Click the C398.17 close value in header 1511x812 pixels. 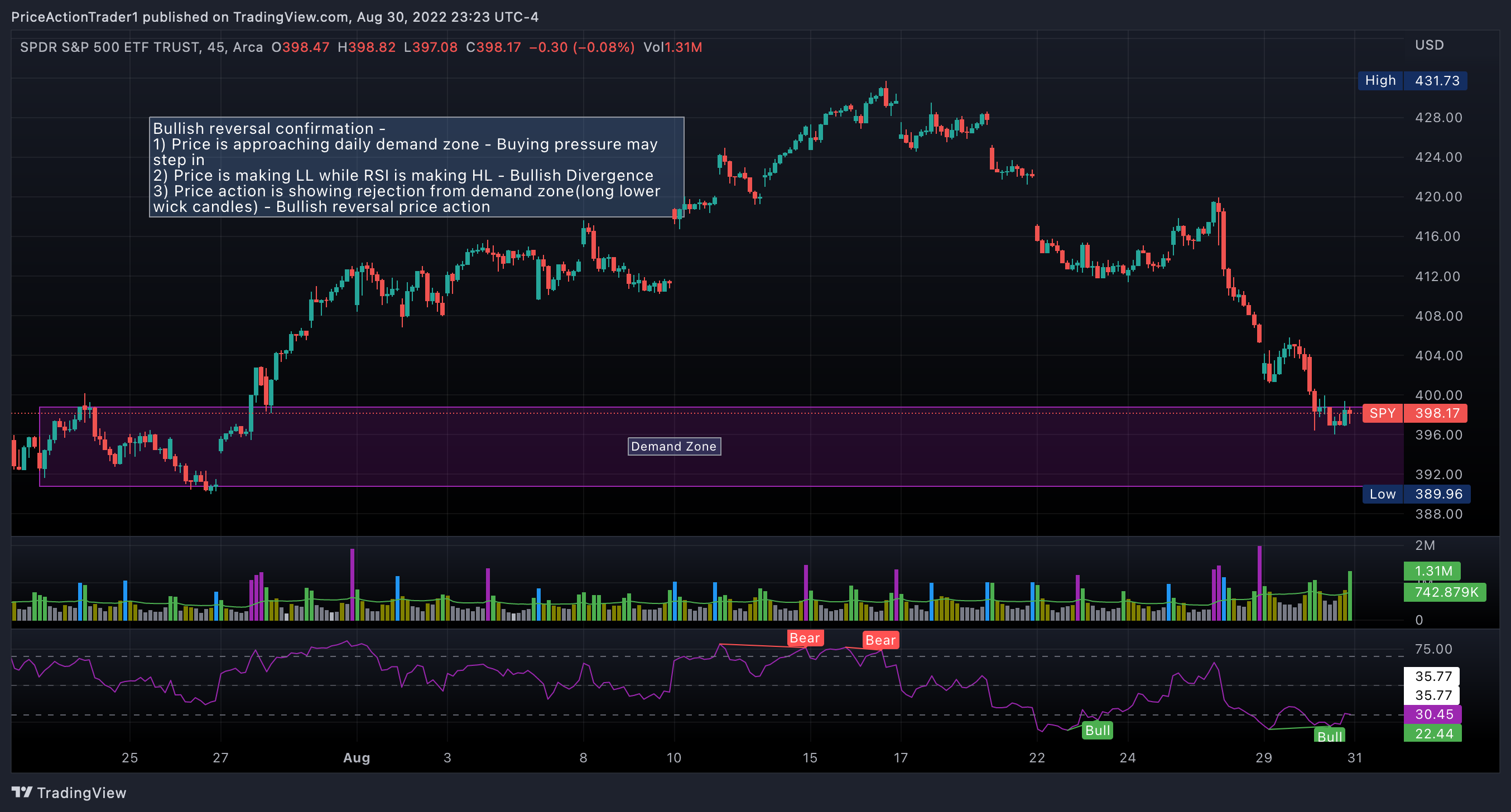pyautogui.click(x=493, y=47)
